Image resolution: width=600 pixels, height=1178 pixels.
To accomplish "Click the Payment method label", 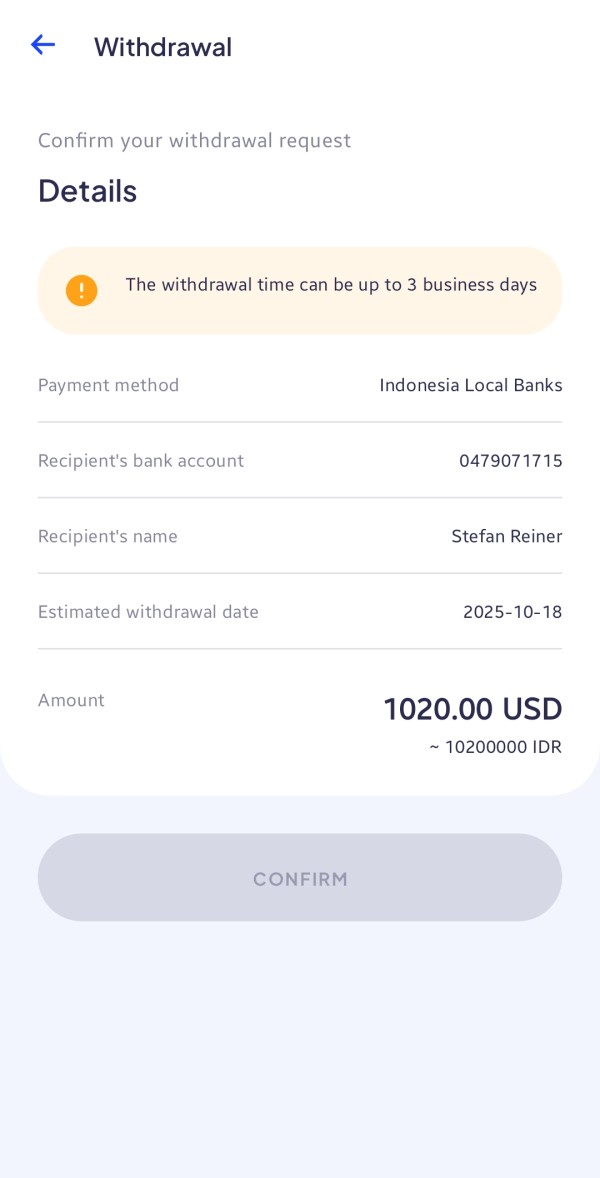I will pyautogui.click(x=108, y=385).
